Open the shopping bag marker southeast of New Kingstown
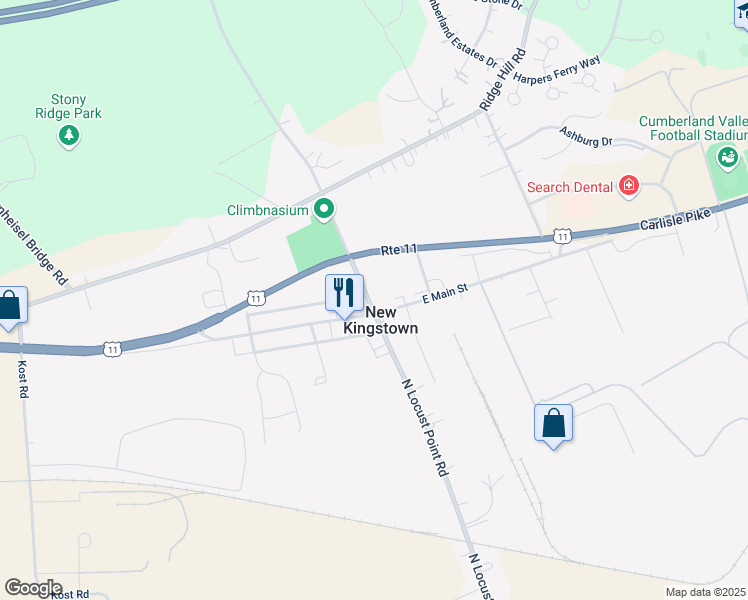This screenshot has height=600, width=748. 553,426
